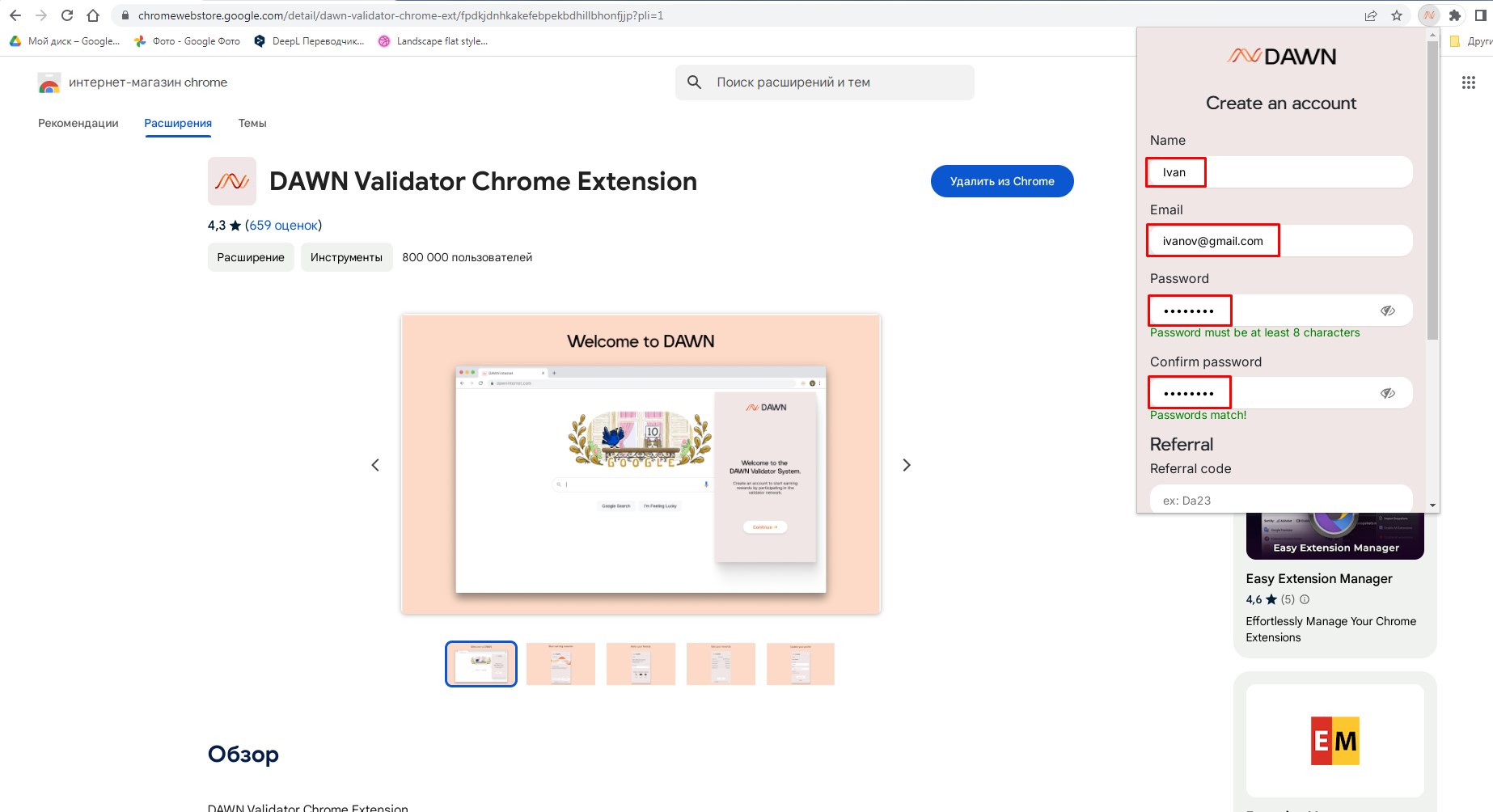Select the fourth screenshot thumbnail
Image resolution: width=1493 pixels, height=812 pixels.
[721, 664]
